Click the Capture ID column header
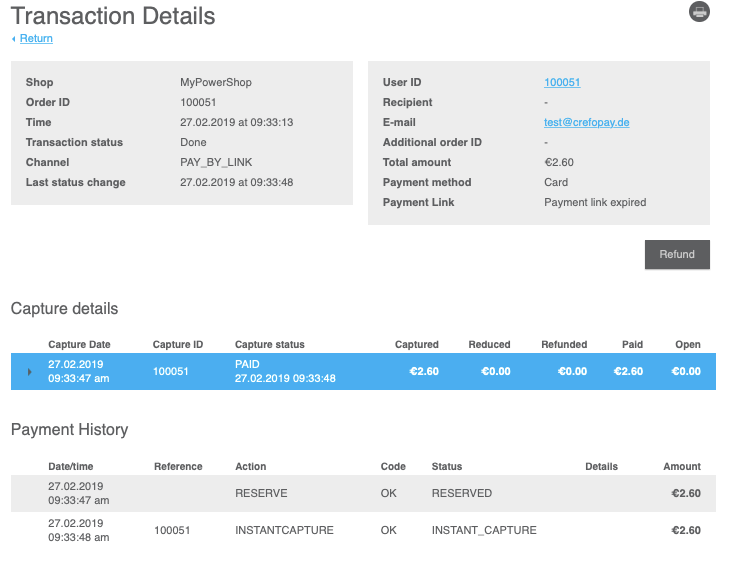This screenshot has width=734, height=564. click(x=178, y=344)
